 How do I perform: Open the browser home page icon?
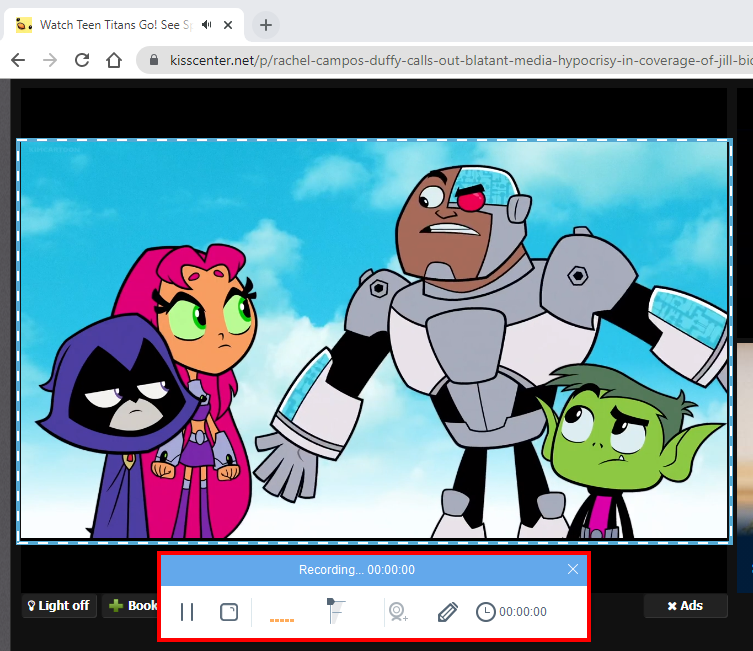(x=114, y=60)
